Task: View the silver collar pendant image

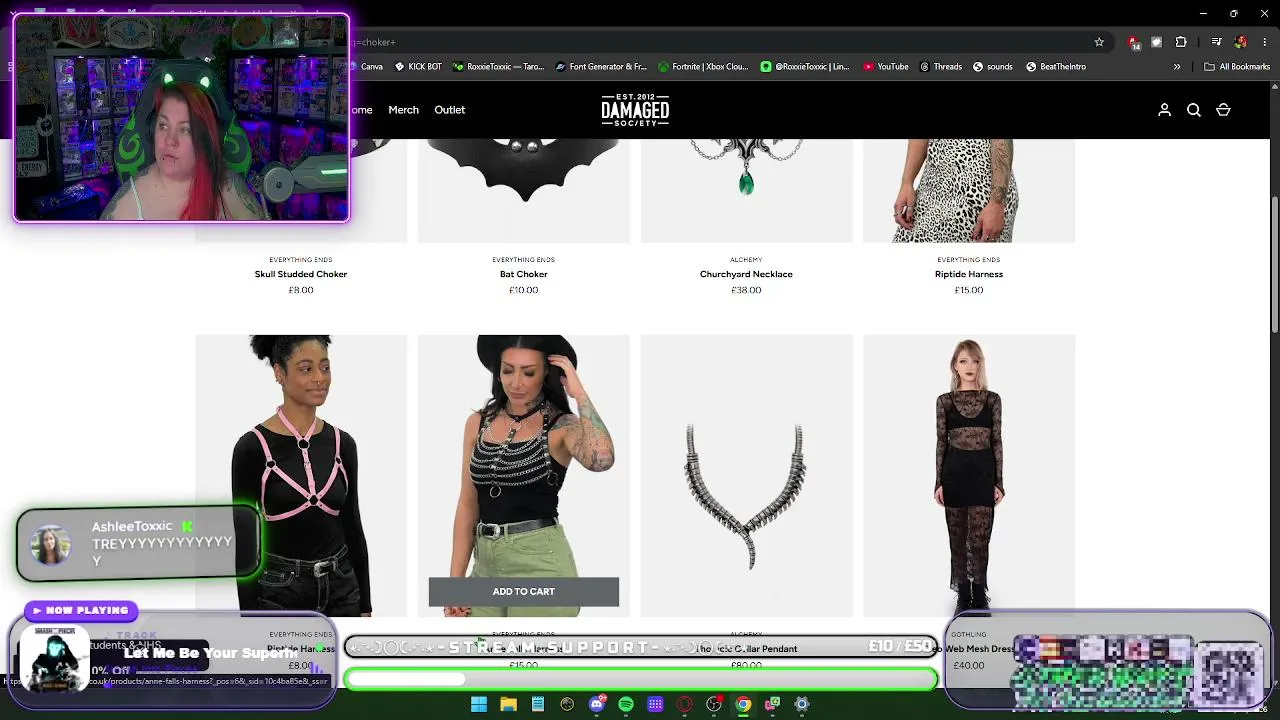Action: pos(747,476)
